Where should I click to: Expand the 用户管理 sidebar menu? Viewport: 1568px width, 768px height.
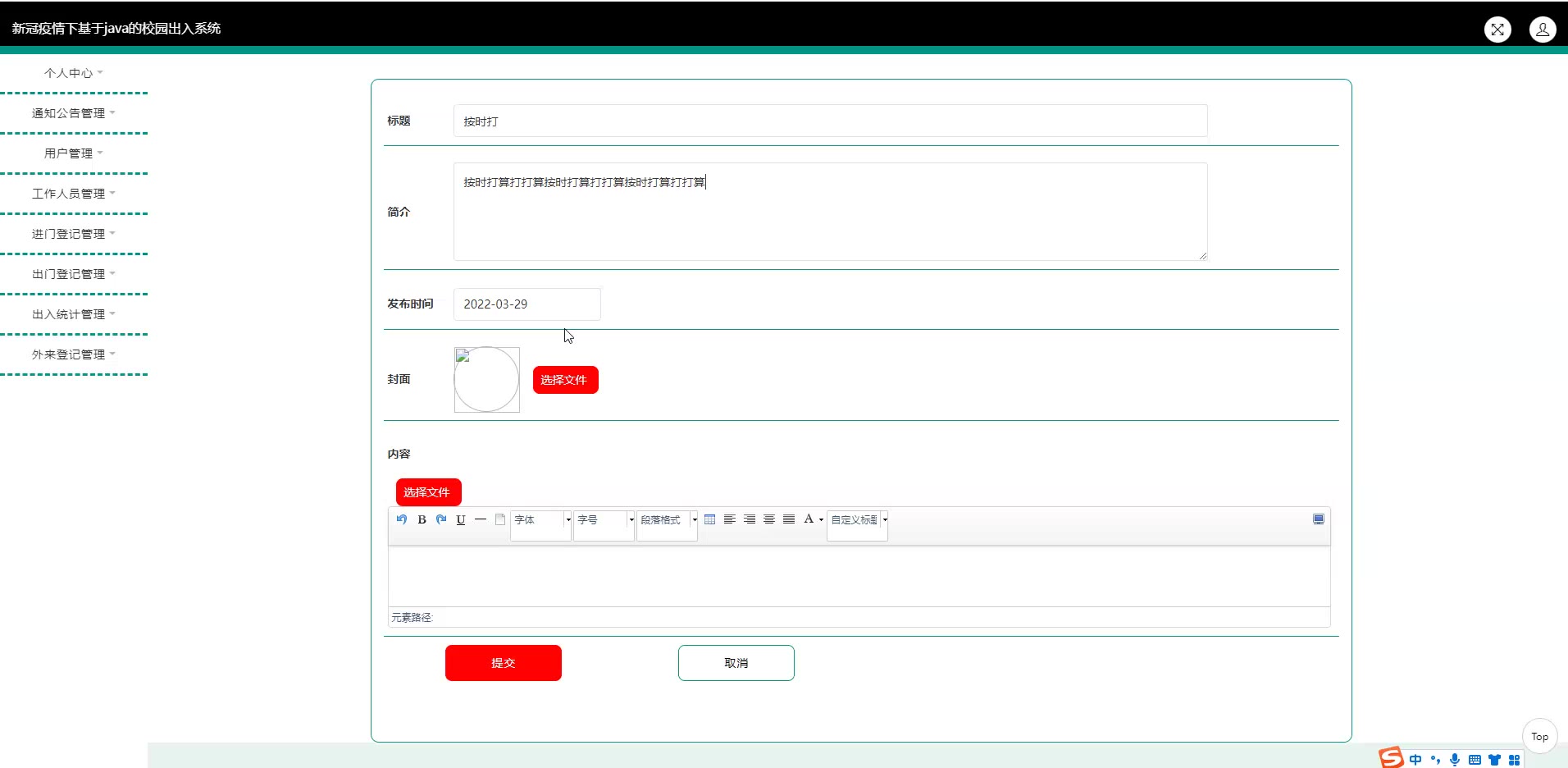[74, 153]
